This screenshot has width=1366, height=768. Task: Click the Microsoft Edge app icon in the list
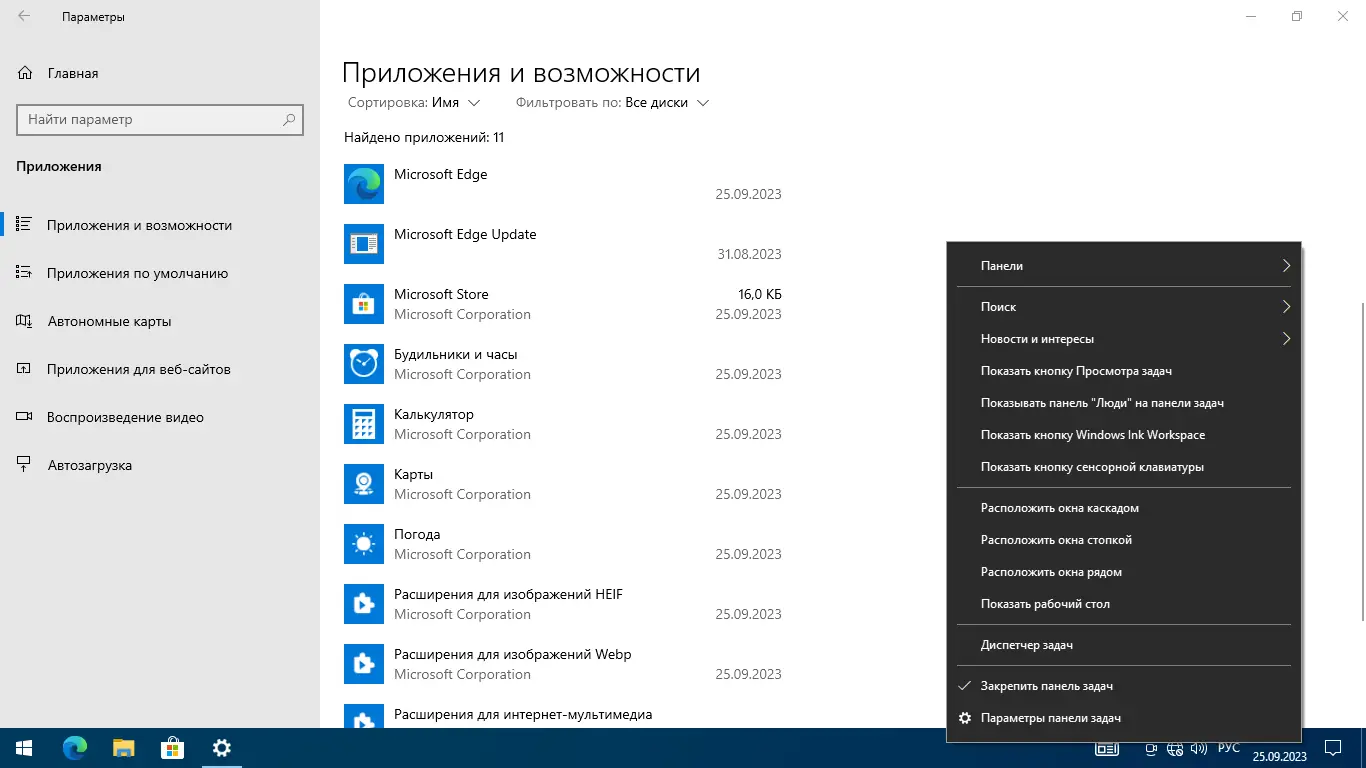coord(363,184)
